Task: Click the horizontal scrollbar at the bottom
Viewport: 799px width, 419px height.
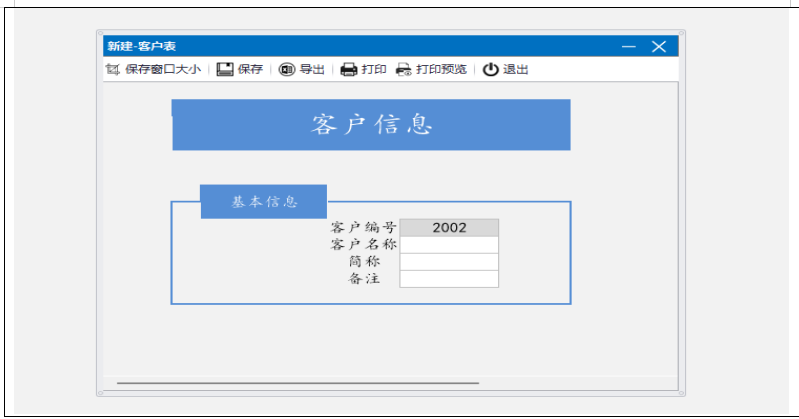Action: 298,383
